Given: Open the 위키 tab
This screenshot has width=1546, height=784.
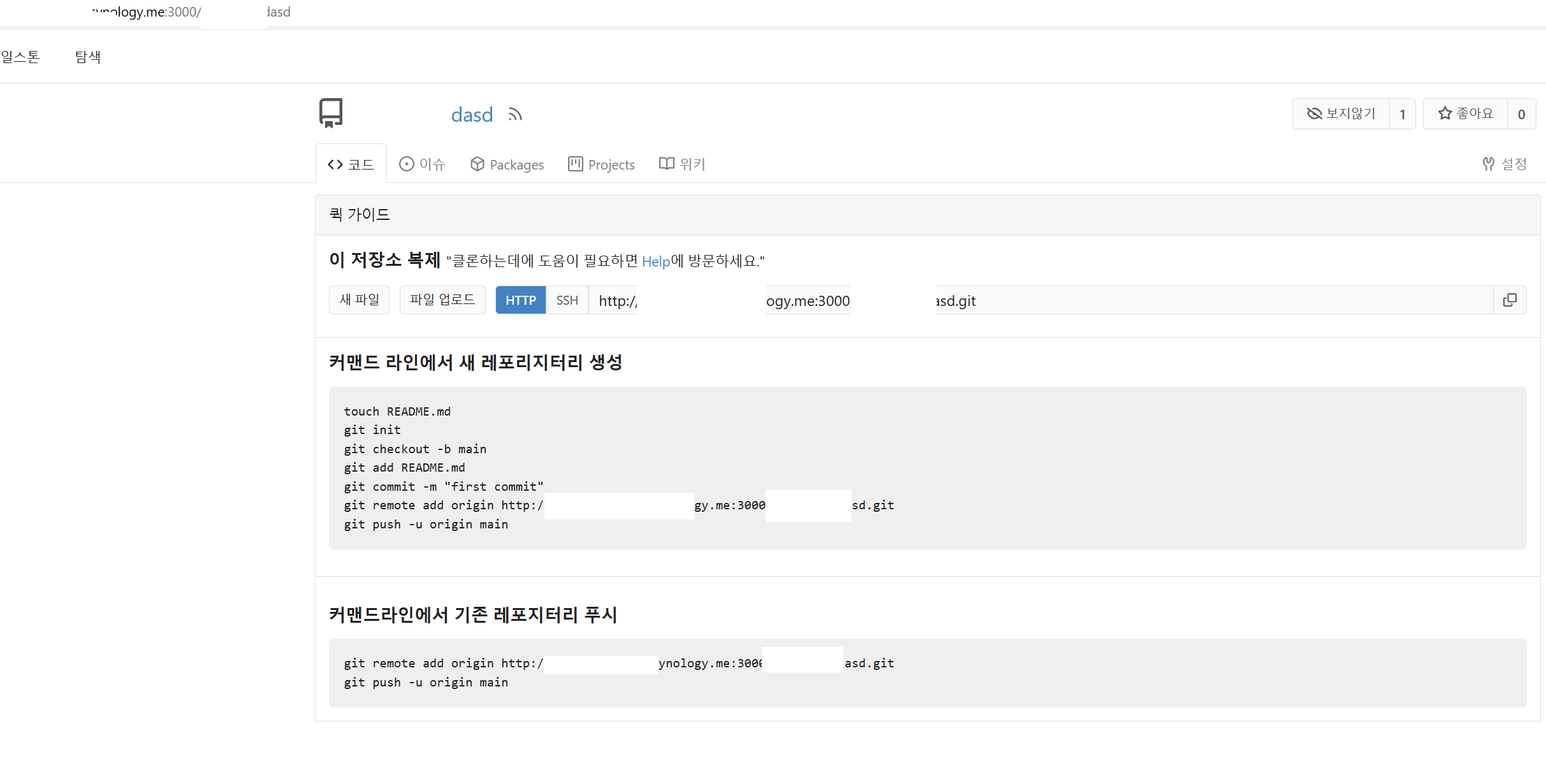Looking at the screenshot, I should (x=682, y=164).
